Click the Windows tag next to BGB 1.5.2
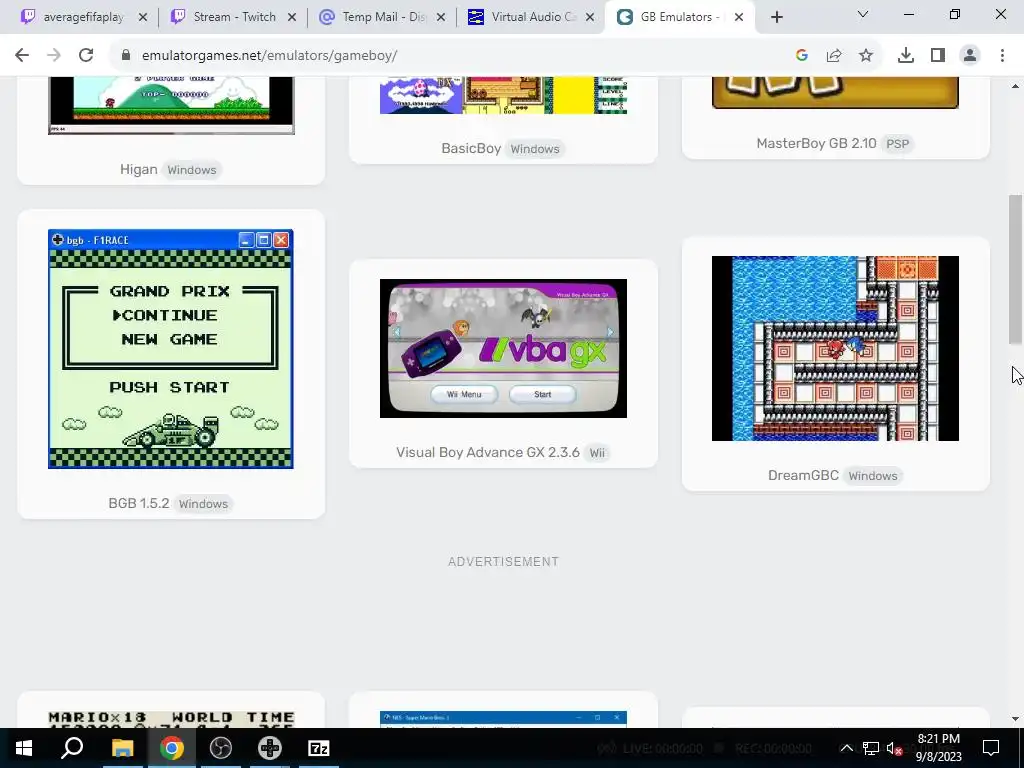 [x=203, y=504]
